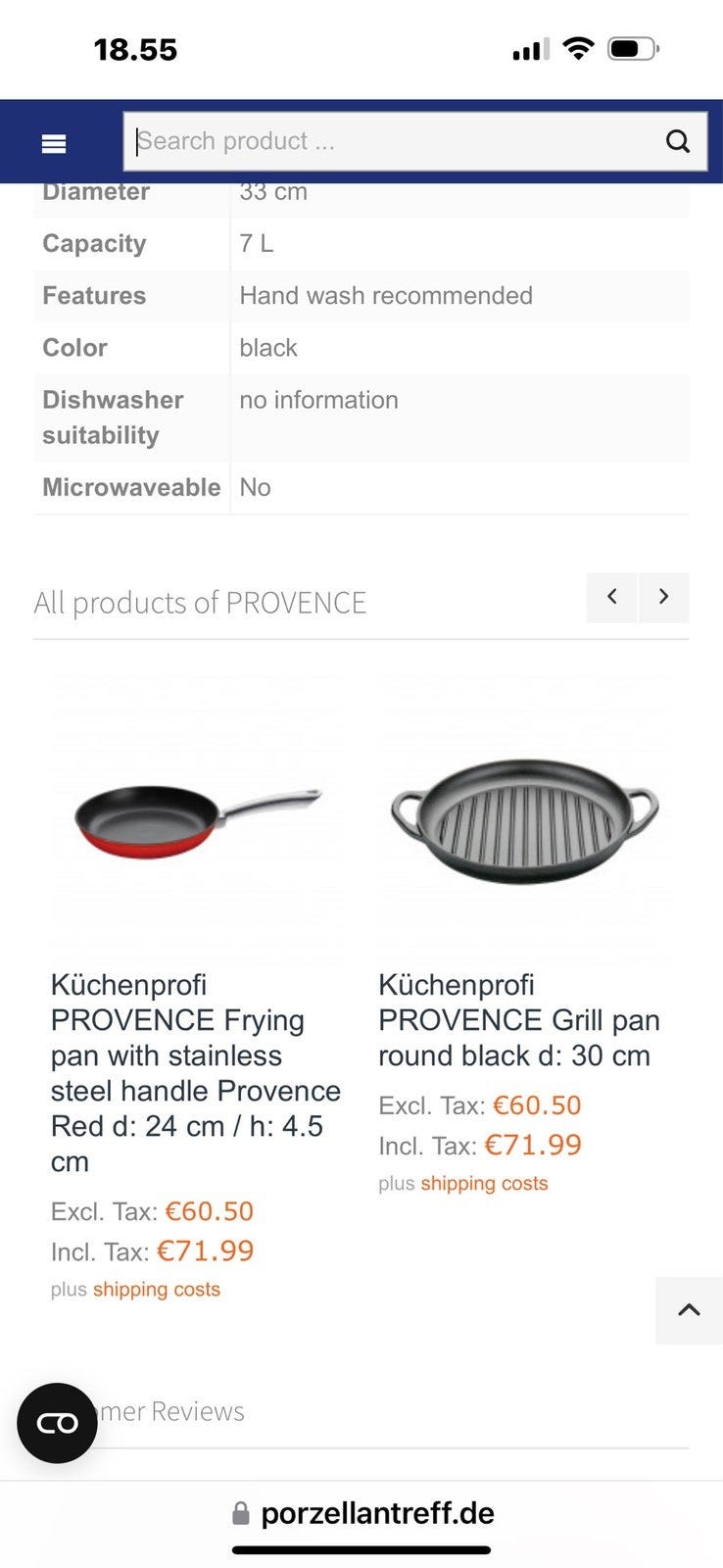723x1568 pixels.
Task: Tap the search magnifier icon
Action: (677, 142)
